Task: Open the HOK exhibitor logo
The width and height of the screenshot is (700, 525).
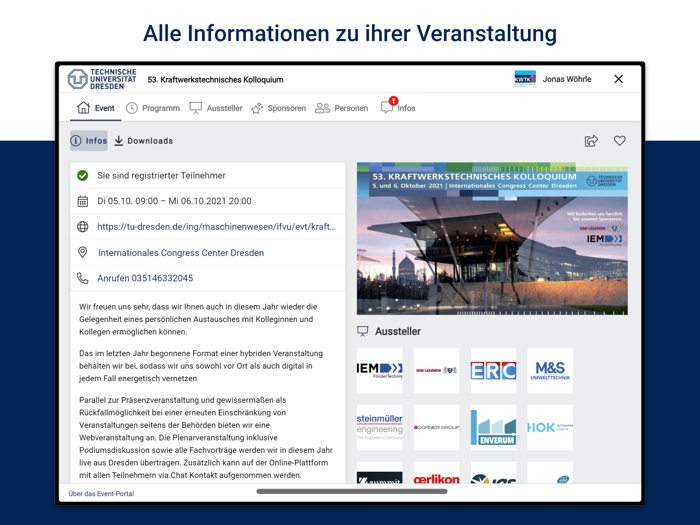Action: click(x=550, y=428)
